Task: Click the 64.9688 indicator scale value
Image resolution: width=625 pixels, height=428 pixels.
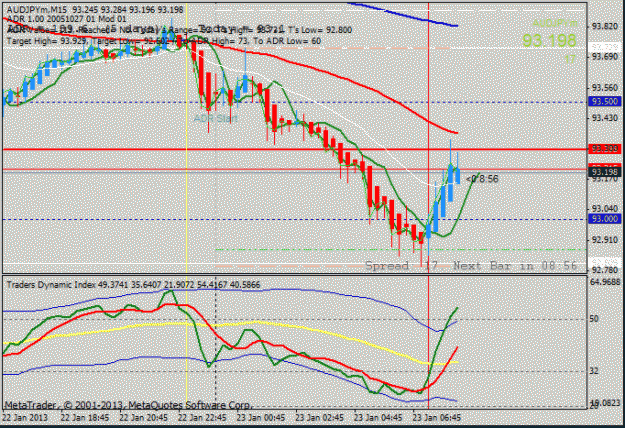Action: click(605, 282)
